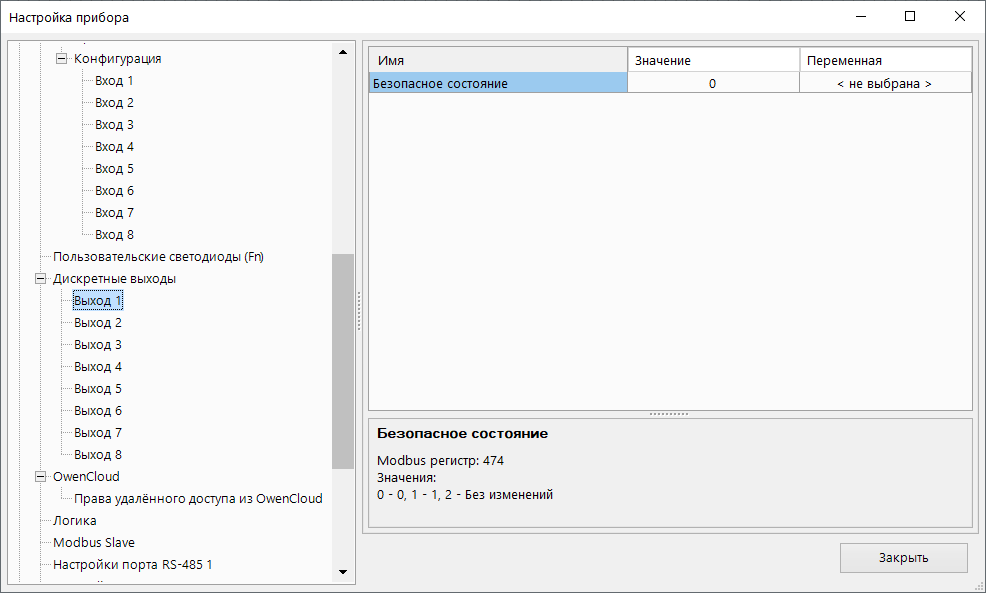The height and width of the screenshot is (593, 986).
Task: Open the Логика tree item
Action: point(75,521)
